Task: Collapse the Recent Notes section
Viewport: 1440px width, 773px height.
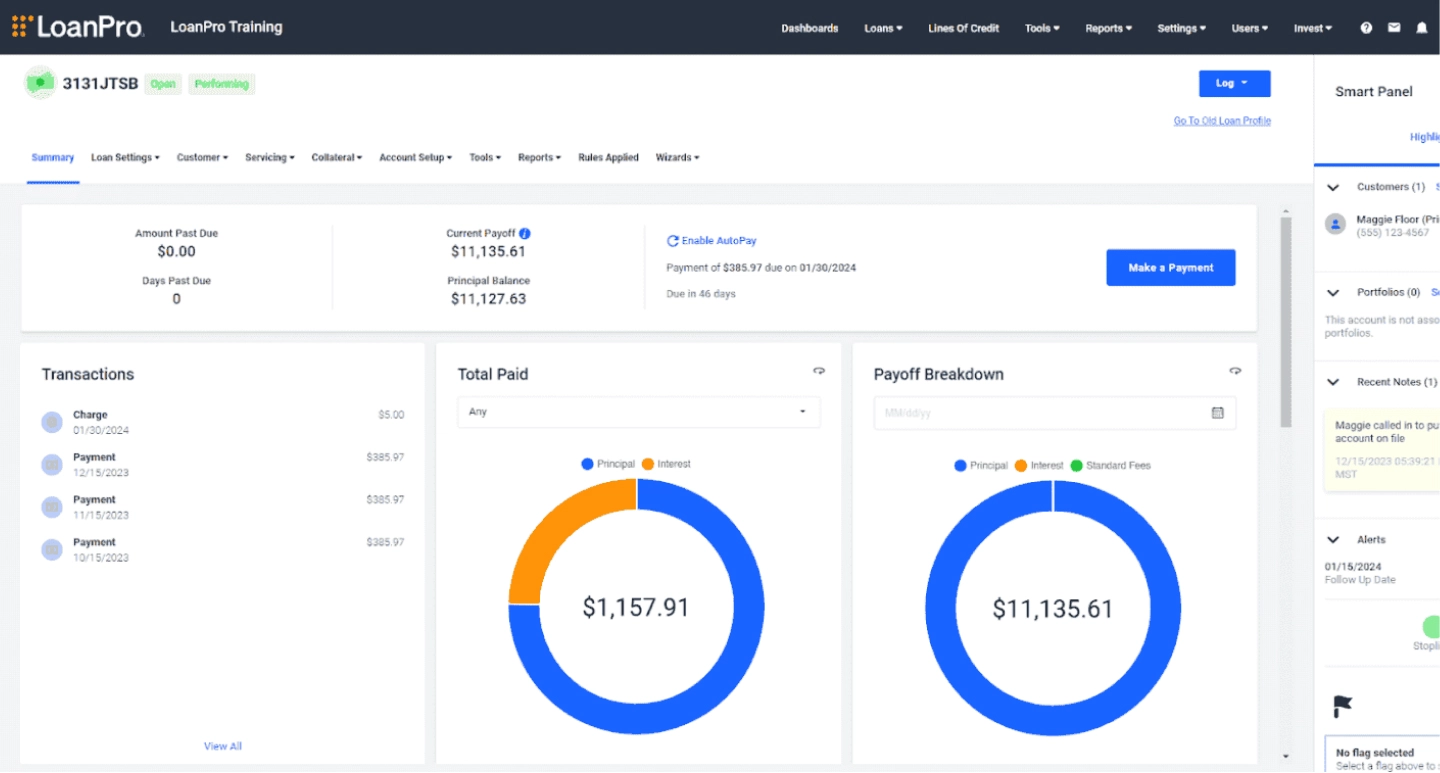Action: tap(1333, 381)
